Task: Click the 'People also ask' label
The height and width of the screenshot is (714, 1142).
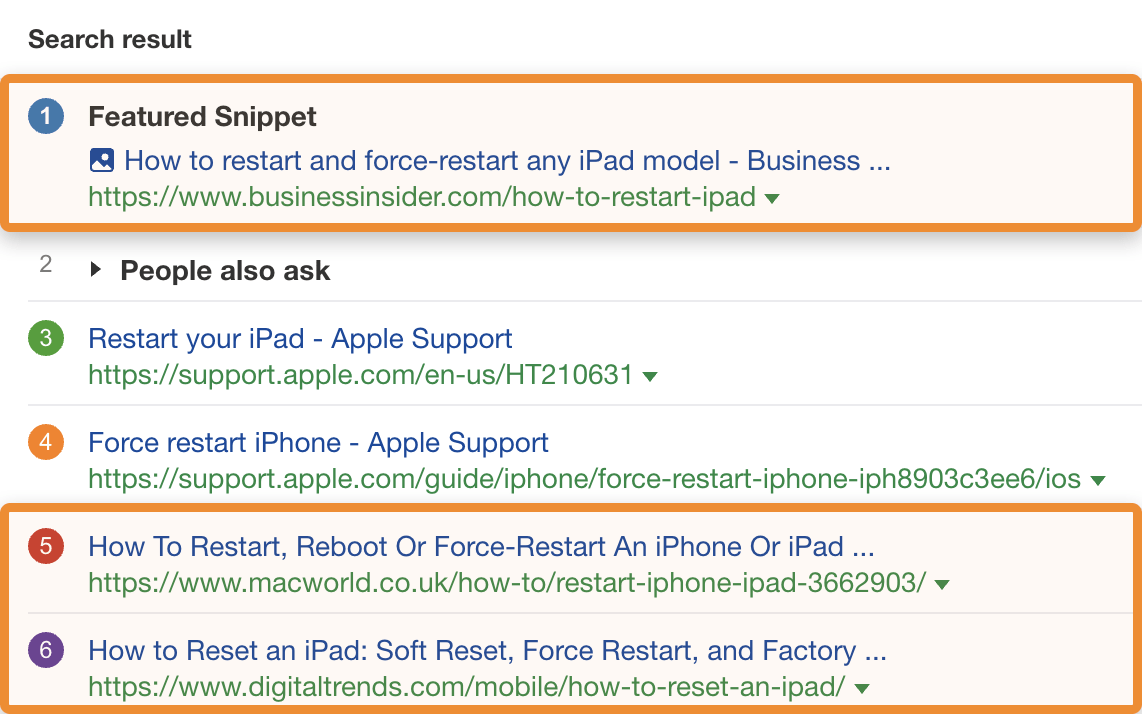Action: pos(225,271)
